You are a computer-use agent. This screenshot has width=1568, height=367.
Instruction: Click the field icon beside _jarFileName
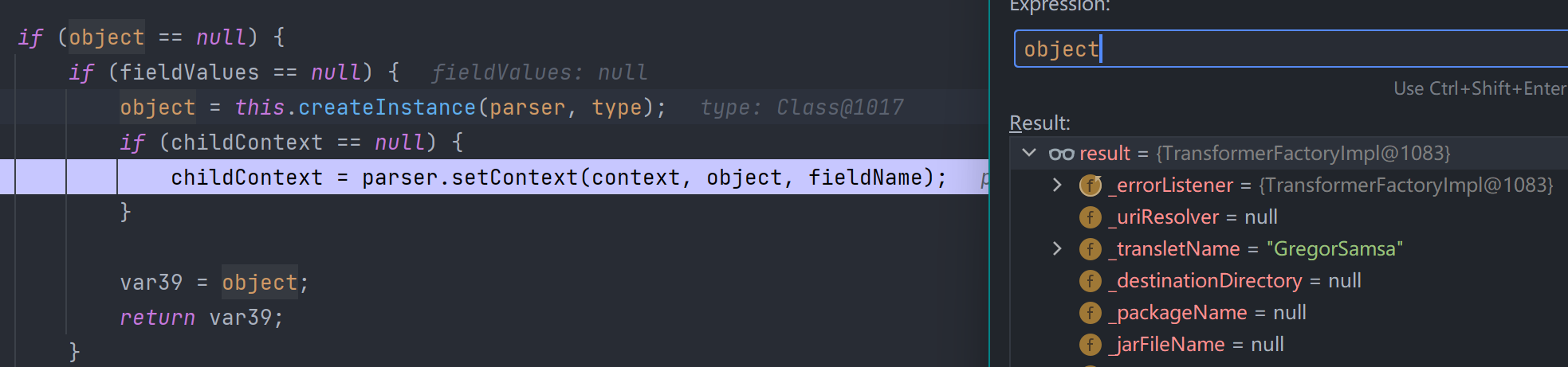(x=1090, y=345)
